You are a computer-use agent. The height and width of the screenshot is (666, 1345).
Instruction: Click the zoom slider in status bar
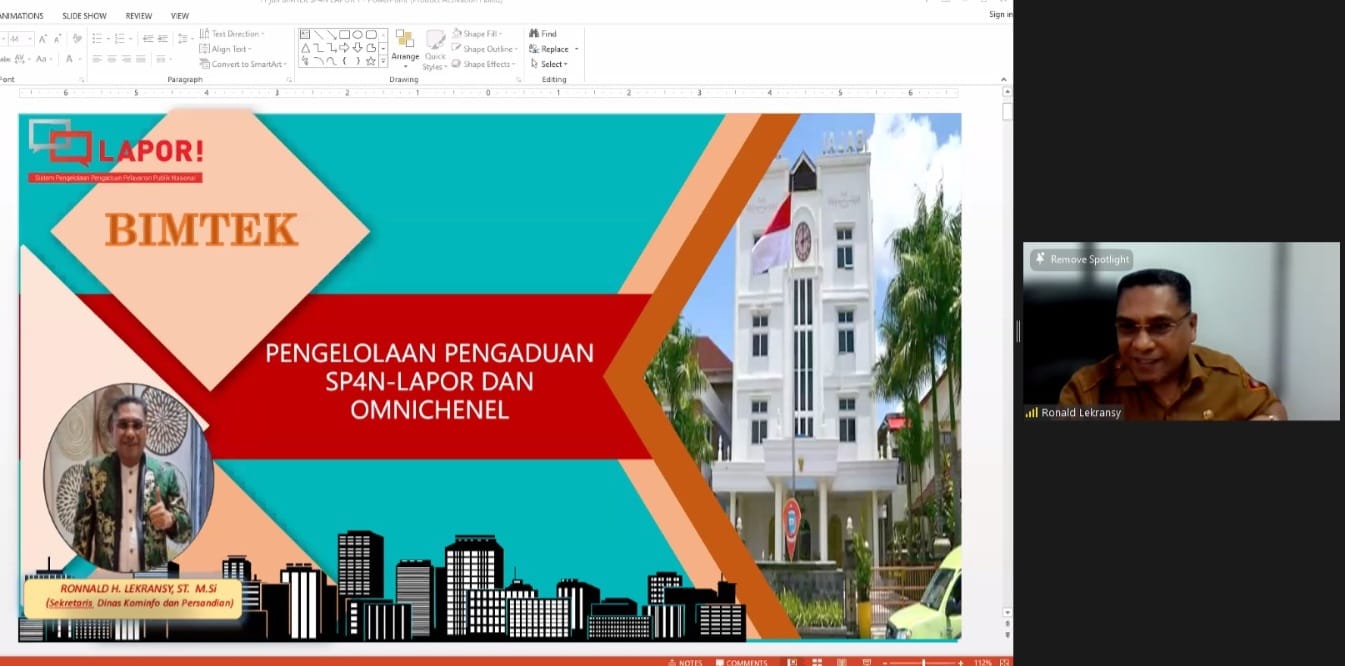coord(923,662)
